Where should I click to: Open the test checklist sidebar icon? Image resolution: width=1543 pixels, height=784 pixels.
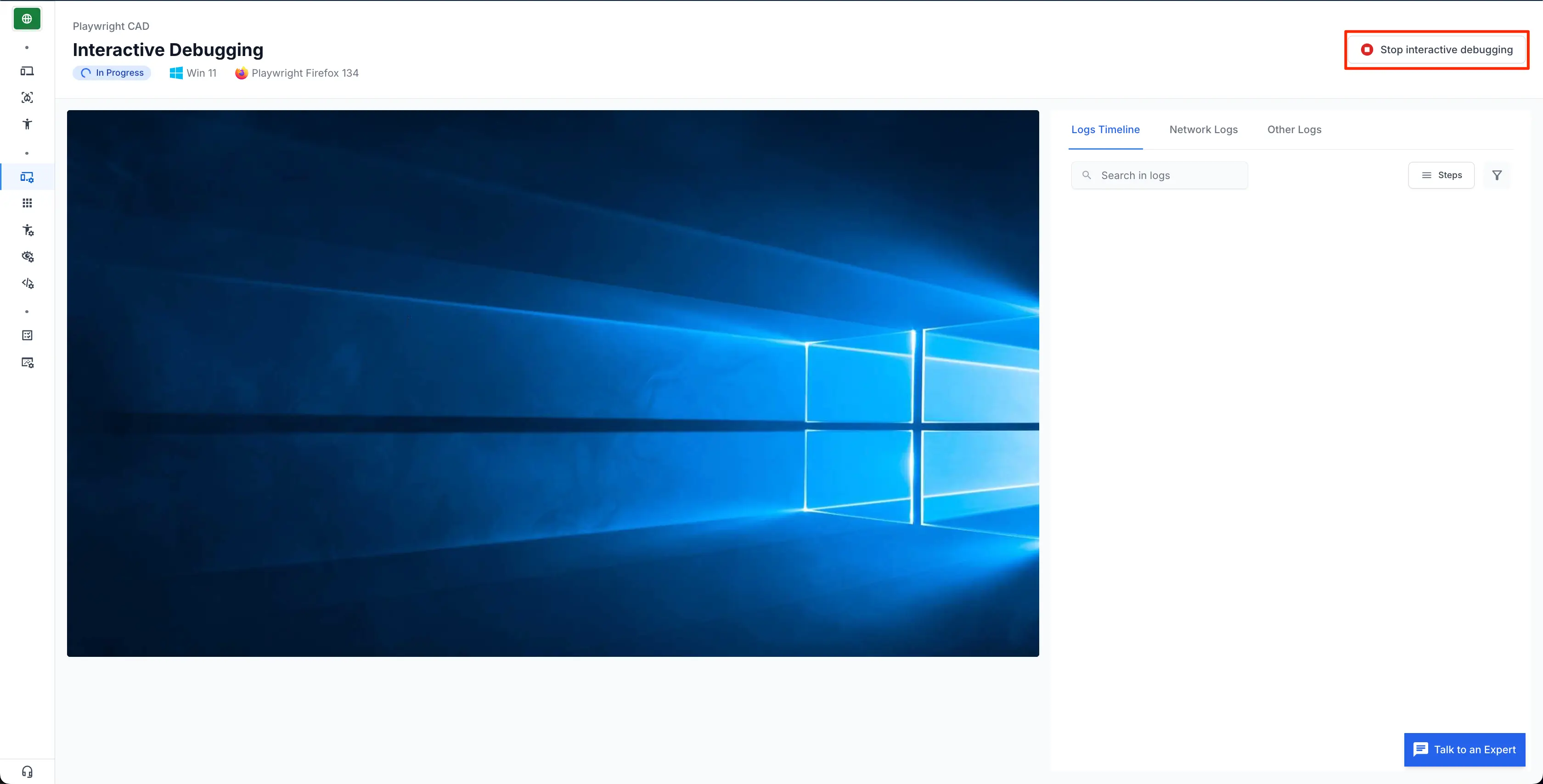pyautogui.click(x=27, y=336)
